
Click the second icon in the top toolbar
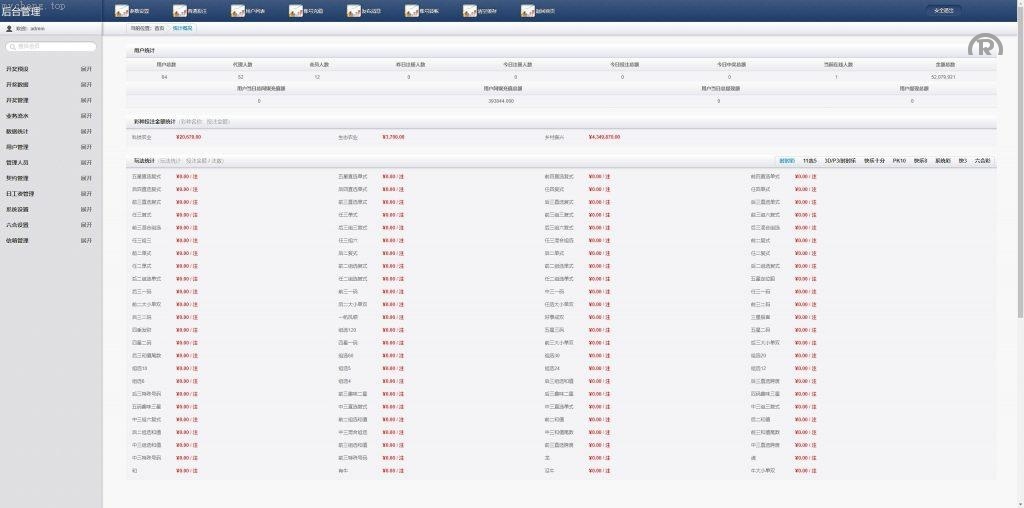pyautogui.click(x=180, y=11)
